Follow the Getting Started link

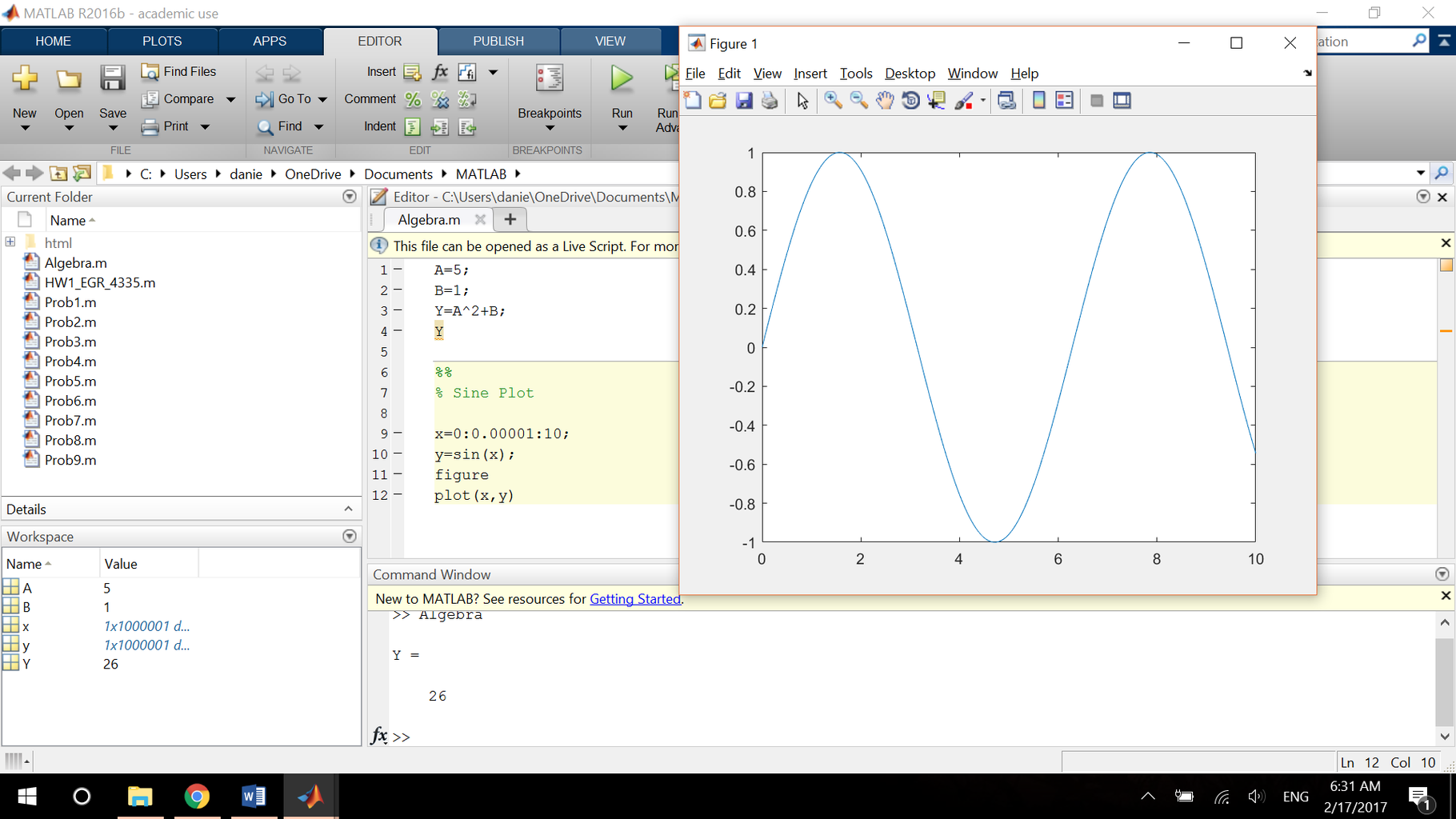[x=634, y=599]
